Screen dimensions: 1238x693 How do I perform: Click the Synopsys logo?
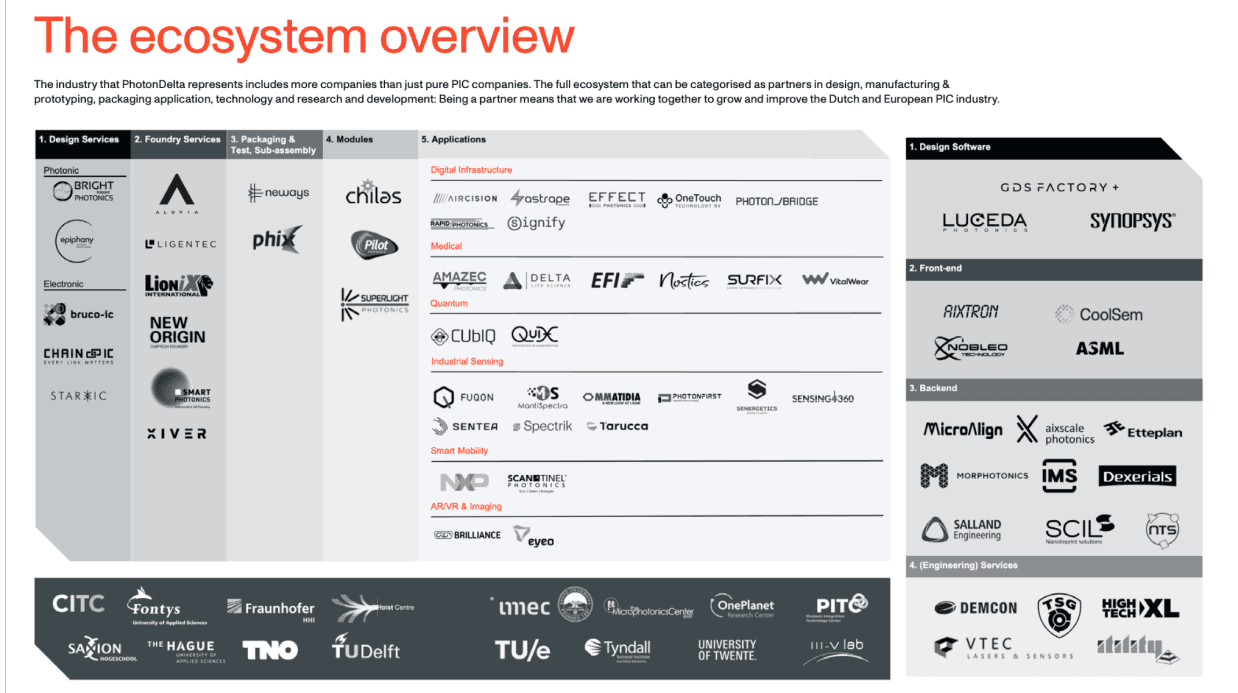click(x=1132, y=220)
